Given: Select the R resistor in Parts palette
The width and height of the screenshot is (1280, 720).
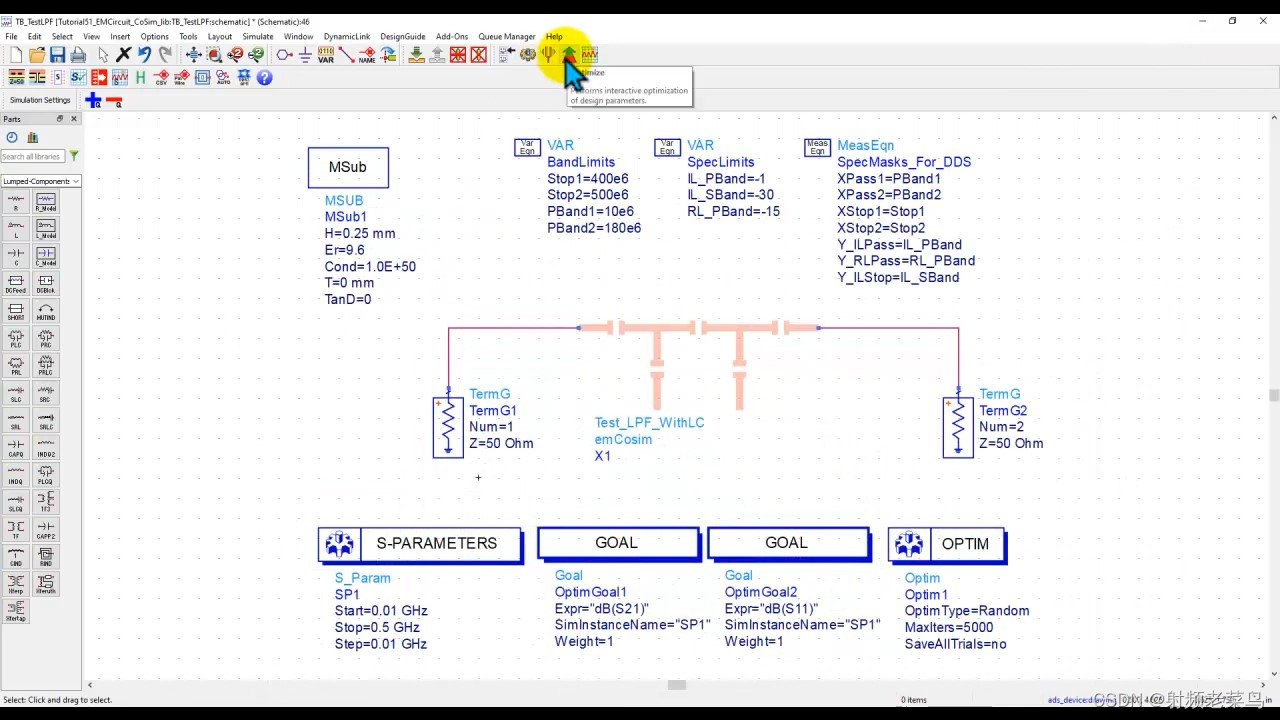Looking at the screenshot, I should (x=17, y=202).
